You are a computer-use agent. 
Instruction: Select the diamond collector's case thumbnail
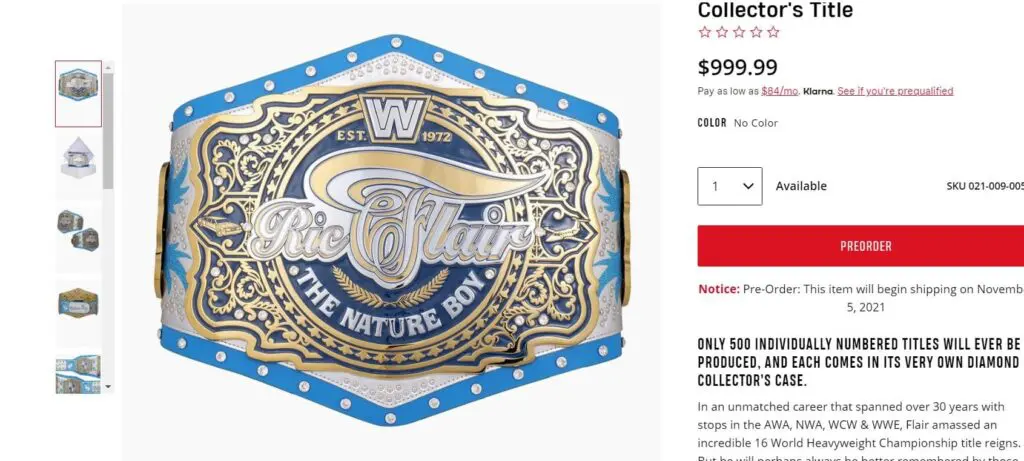pyautogui.click(x=78, y=162)
